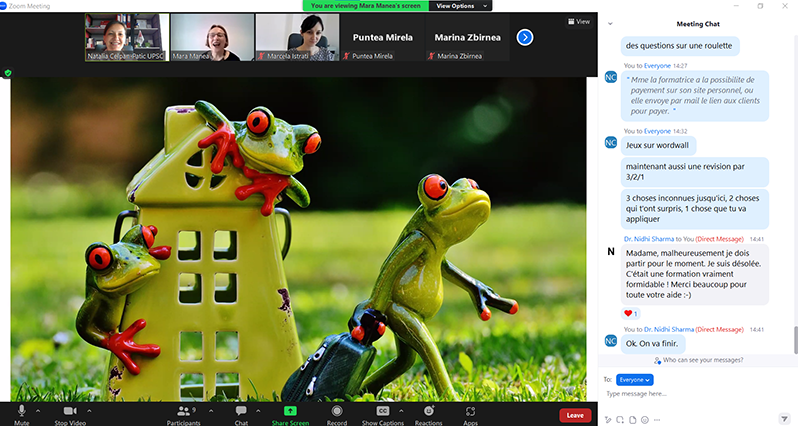Click the heart reaction on Nidhi's message
The height and width of the screenshot is (426, 798).
click(630, 313)
